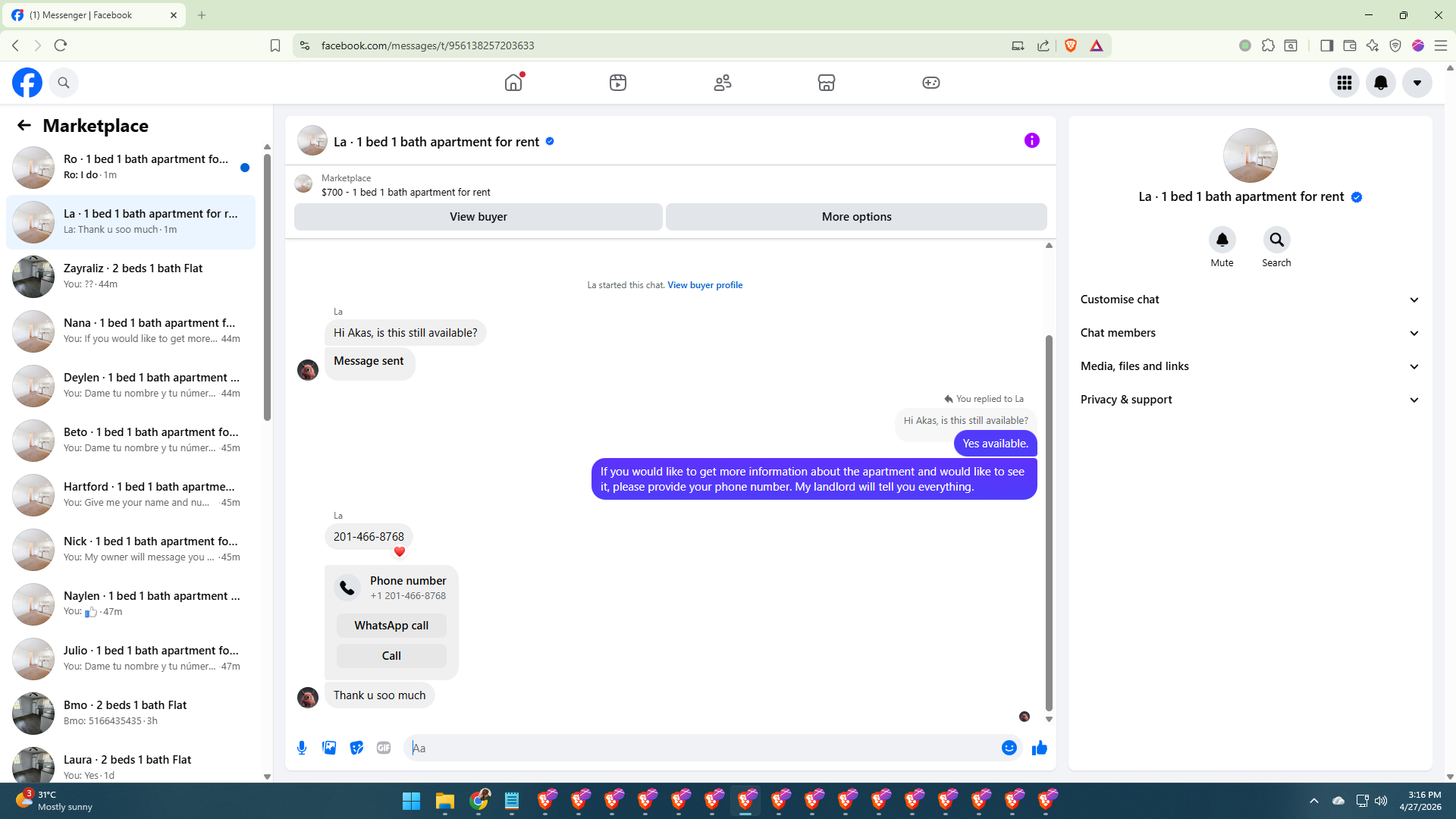Viewport: 1456px width, 819px height.
Task: Open the Facebook menu grid icon
Action: tap(1345, 83)
